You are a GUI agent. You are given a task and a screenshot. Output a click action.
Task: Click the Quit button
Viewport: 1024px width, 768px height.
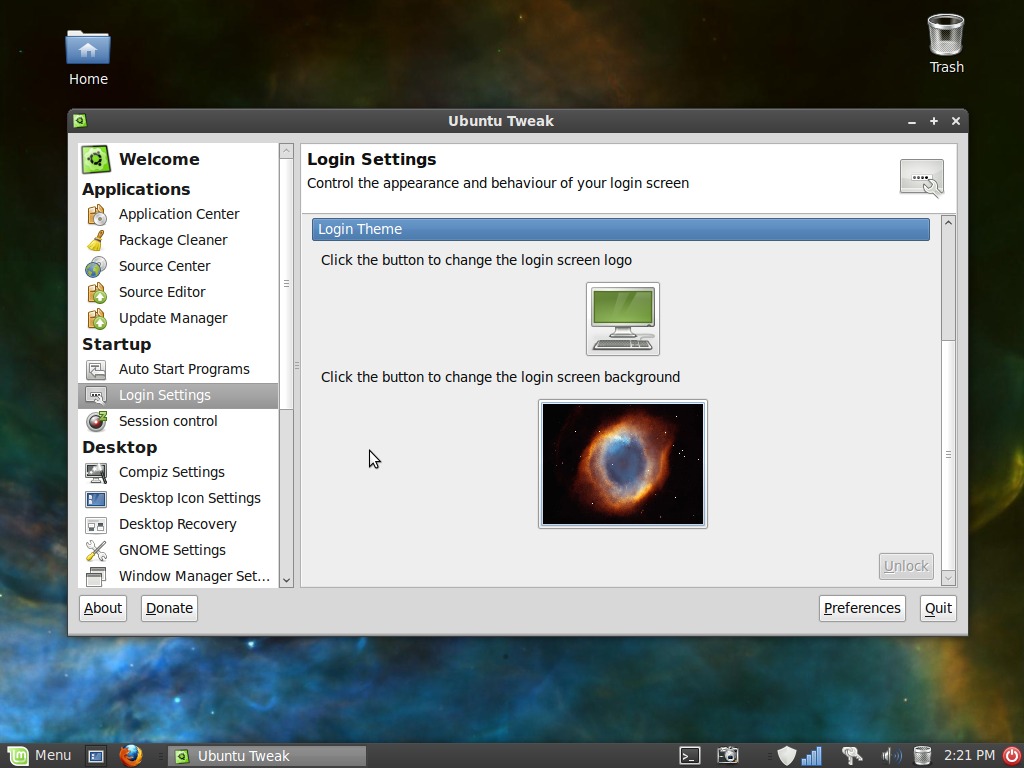point(938,609)
